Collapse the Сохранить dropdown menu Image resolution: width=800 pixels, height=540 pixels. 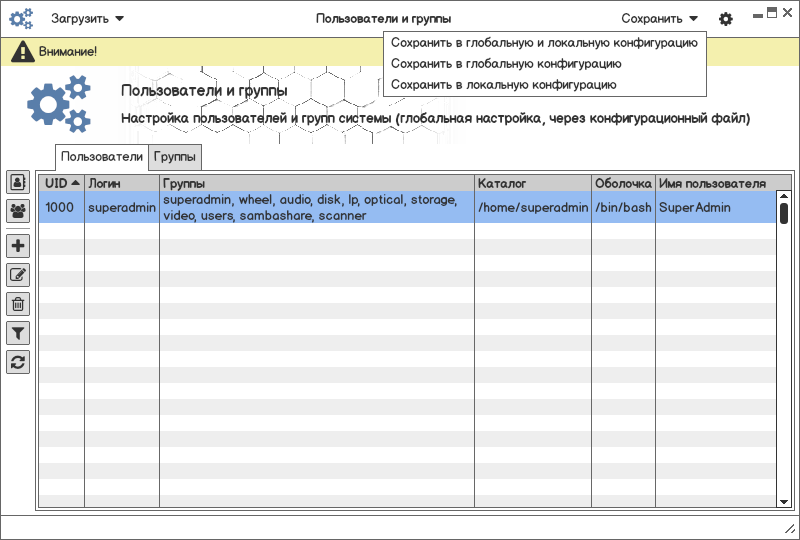(x=659, y=18)
